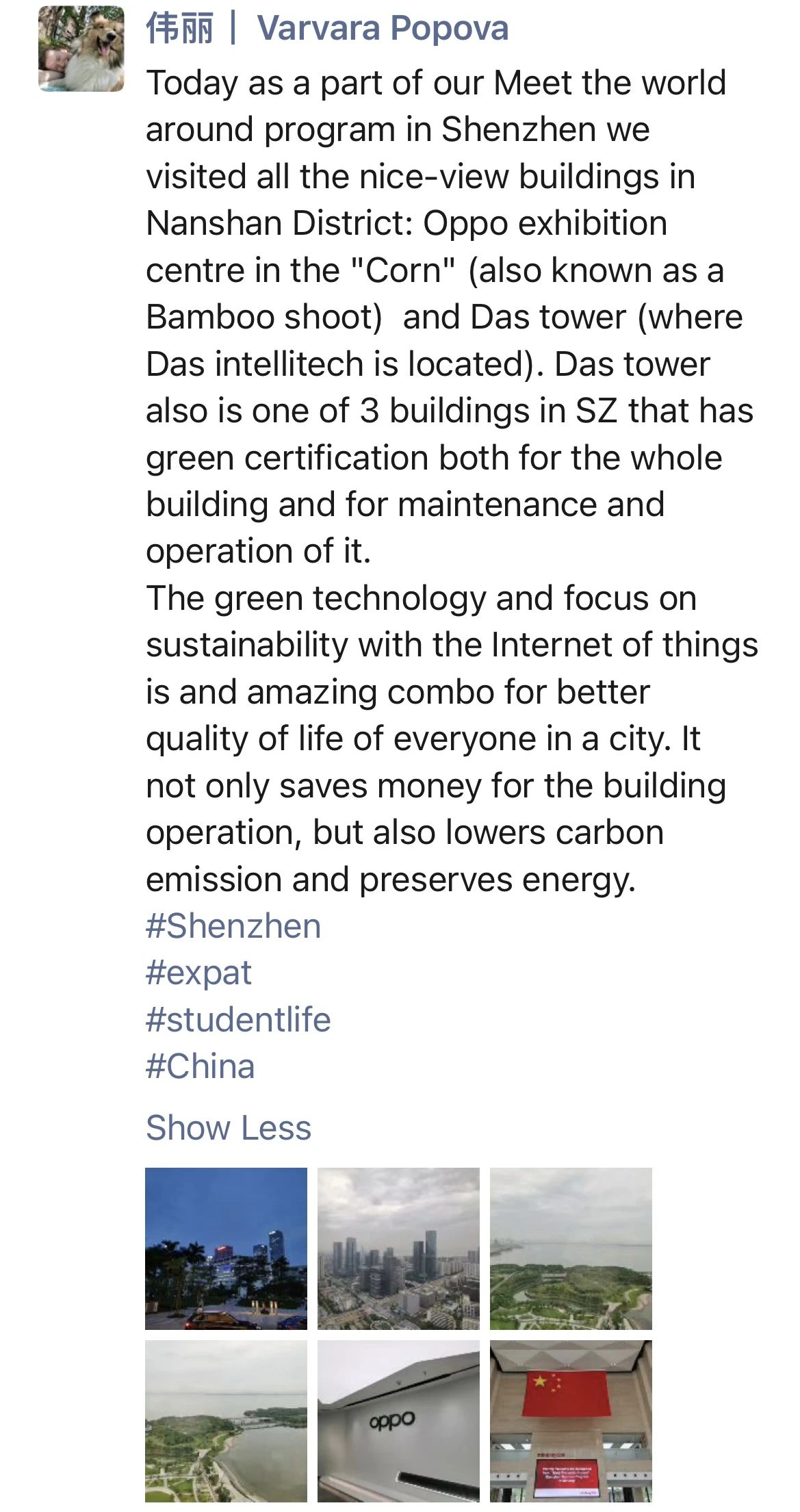800x1512 pixels.
Task: Tap the #China hashtag
Action: (201, 1066)
